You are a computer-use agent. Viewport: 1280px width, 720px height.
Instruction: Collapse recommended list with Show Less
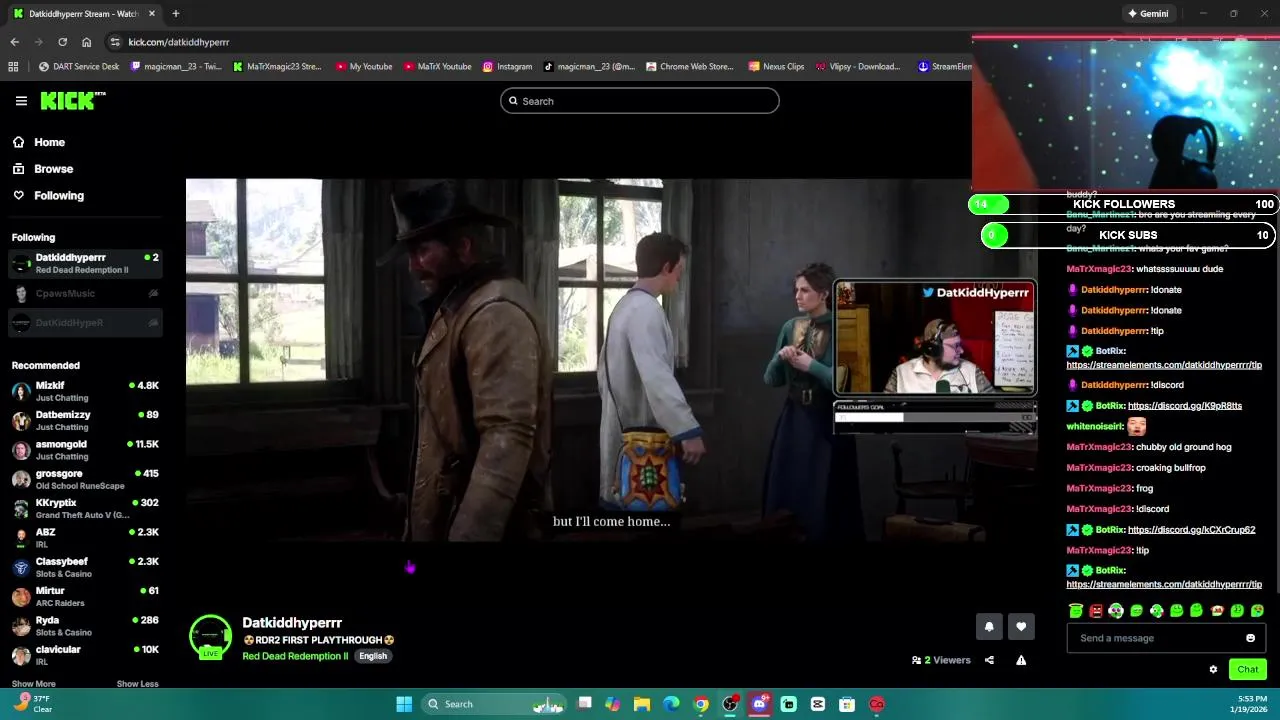(137, 684)
